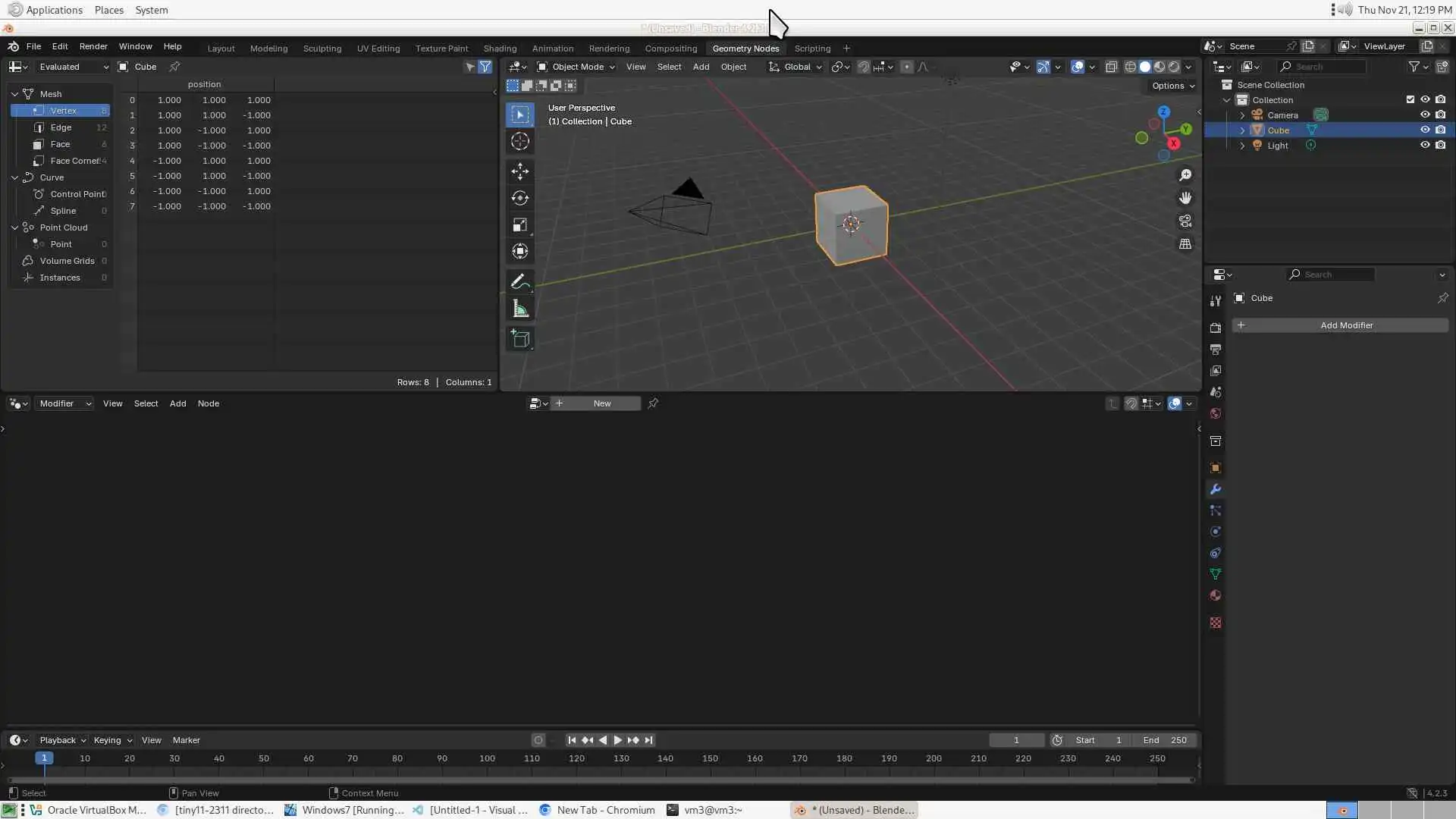This screenshot has height=819, width=1456.
Task: Click frame 100 on the timeline
Action: point(487,759)
